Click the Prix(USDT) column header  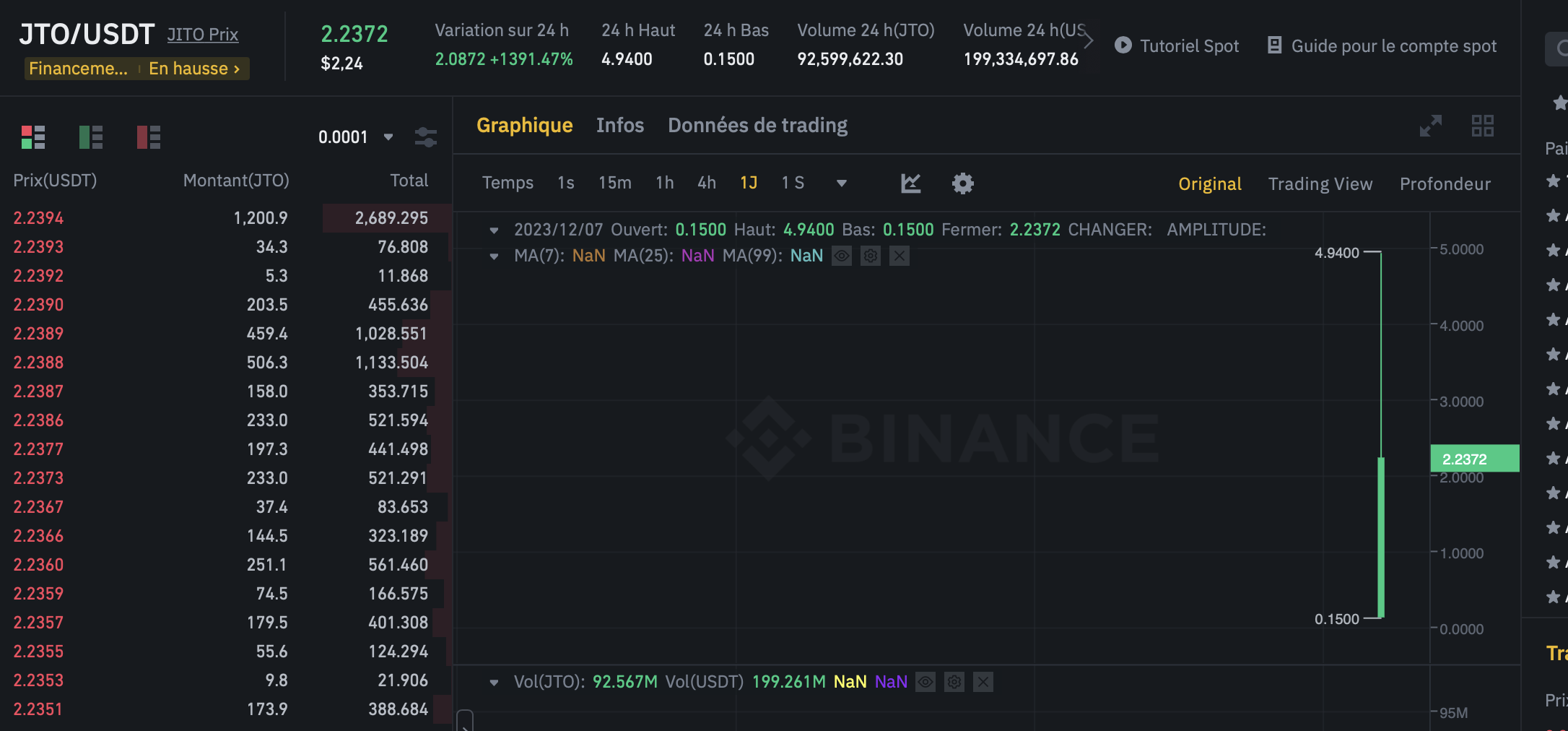(x=55, y=181)
